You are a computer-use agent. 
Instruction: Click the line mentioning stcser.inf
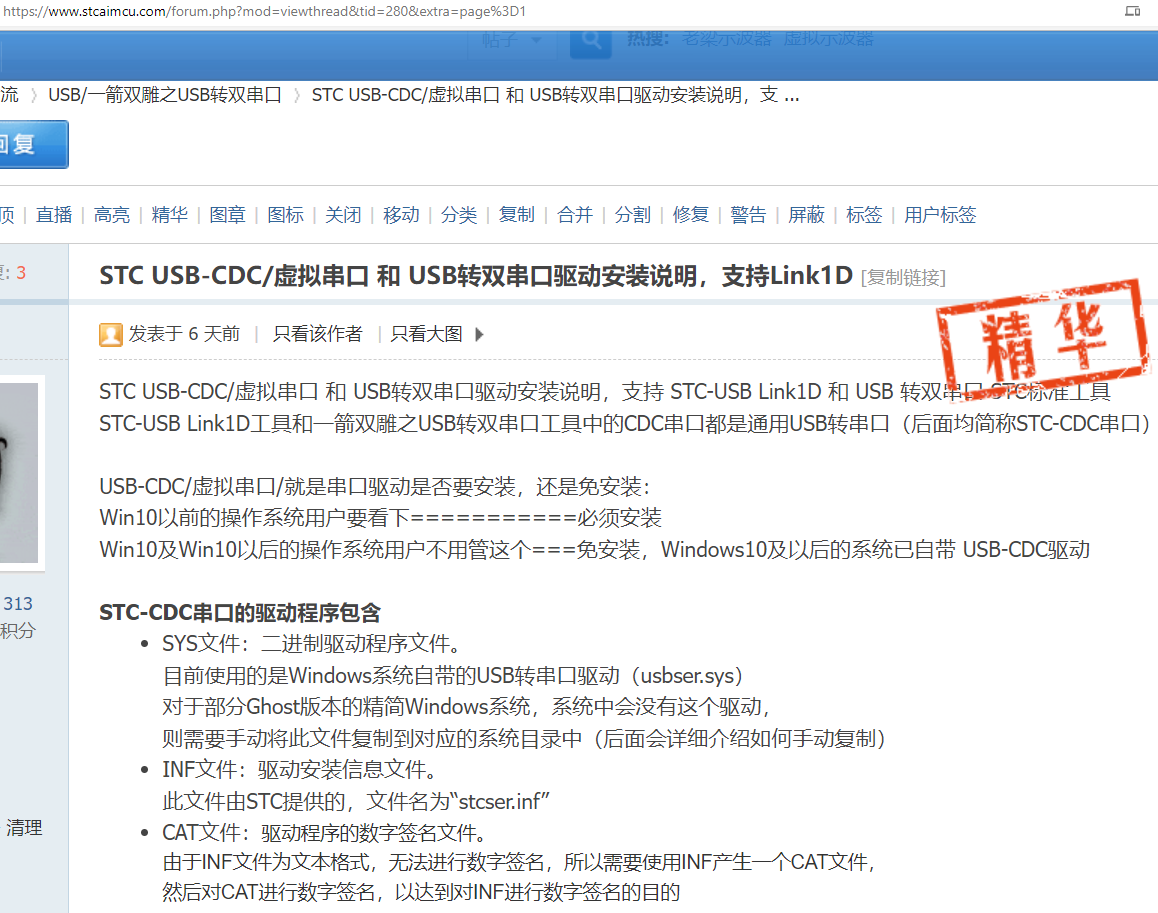(x=356, y=801)
